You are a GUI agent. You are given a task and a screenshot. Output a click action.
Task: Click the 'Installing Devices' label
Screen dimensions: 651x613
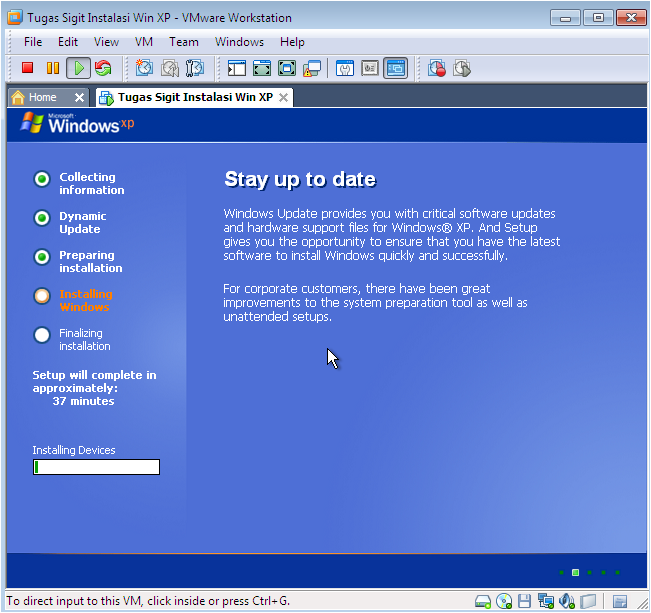click(74, 450)
